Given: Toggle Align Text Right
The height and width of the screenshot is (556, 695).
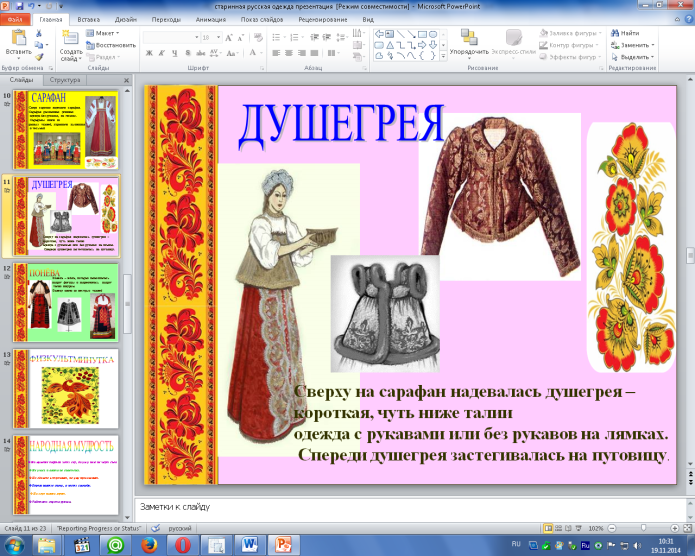Looking at the screenshot, I should pyautogui.click(x=302, y=53).
